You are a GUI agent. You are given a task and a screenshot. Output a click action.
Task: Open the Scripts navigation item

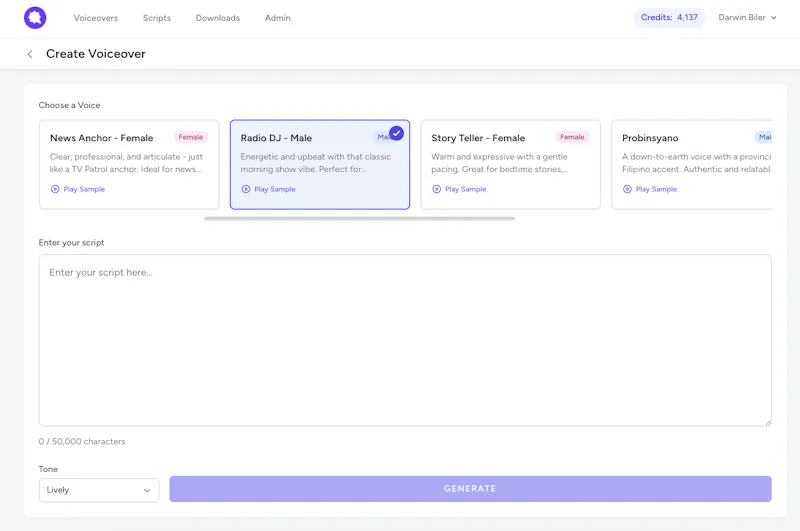click(x=157, y=18)
